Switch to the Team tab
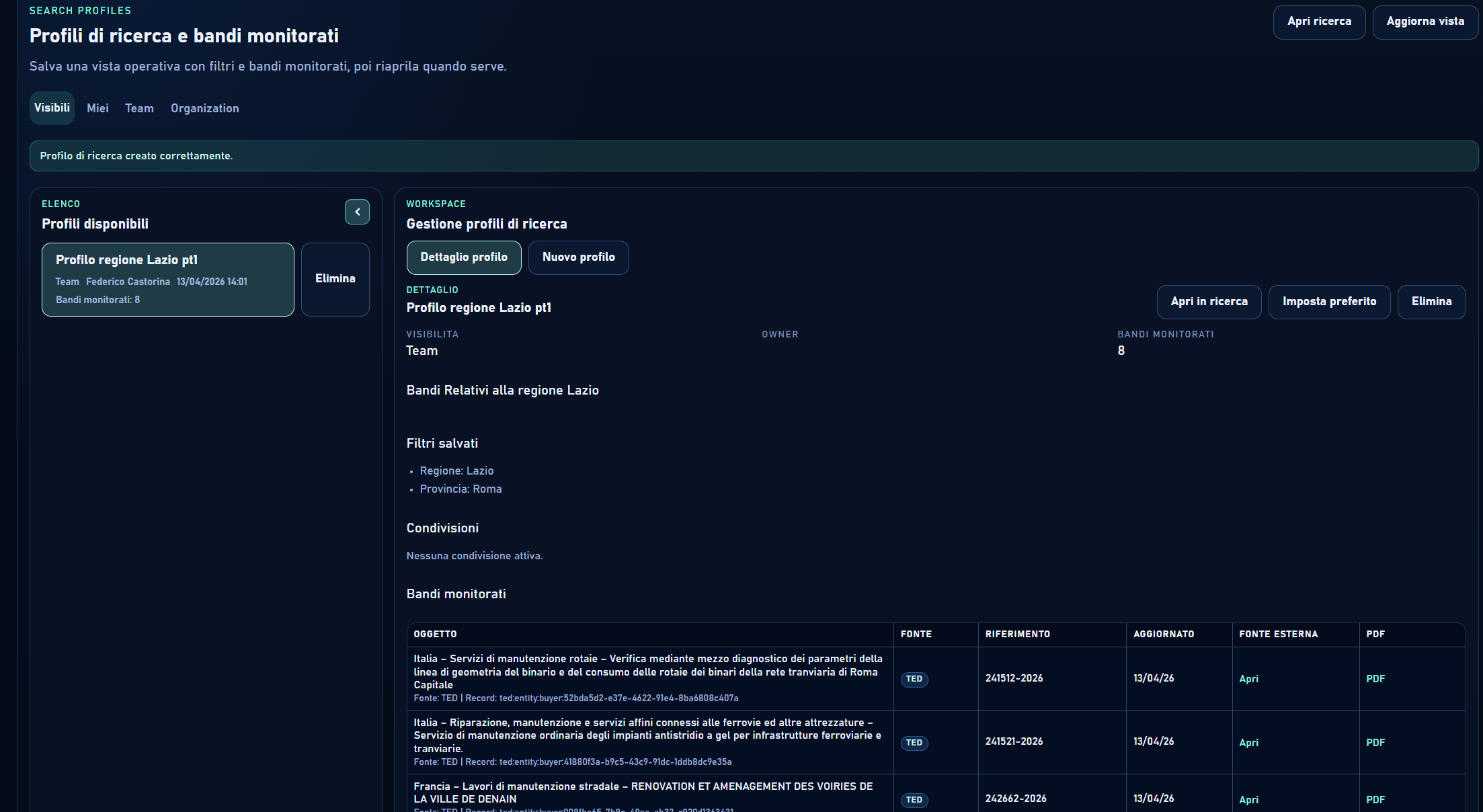The height and width of the screenshot is (812, 1483). pyautogui.click(x=138, y=108)
